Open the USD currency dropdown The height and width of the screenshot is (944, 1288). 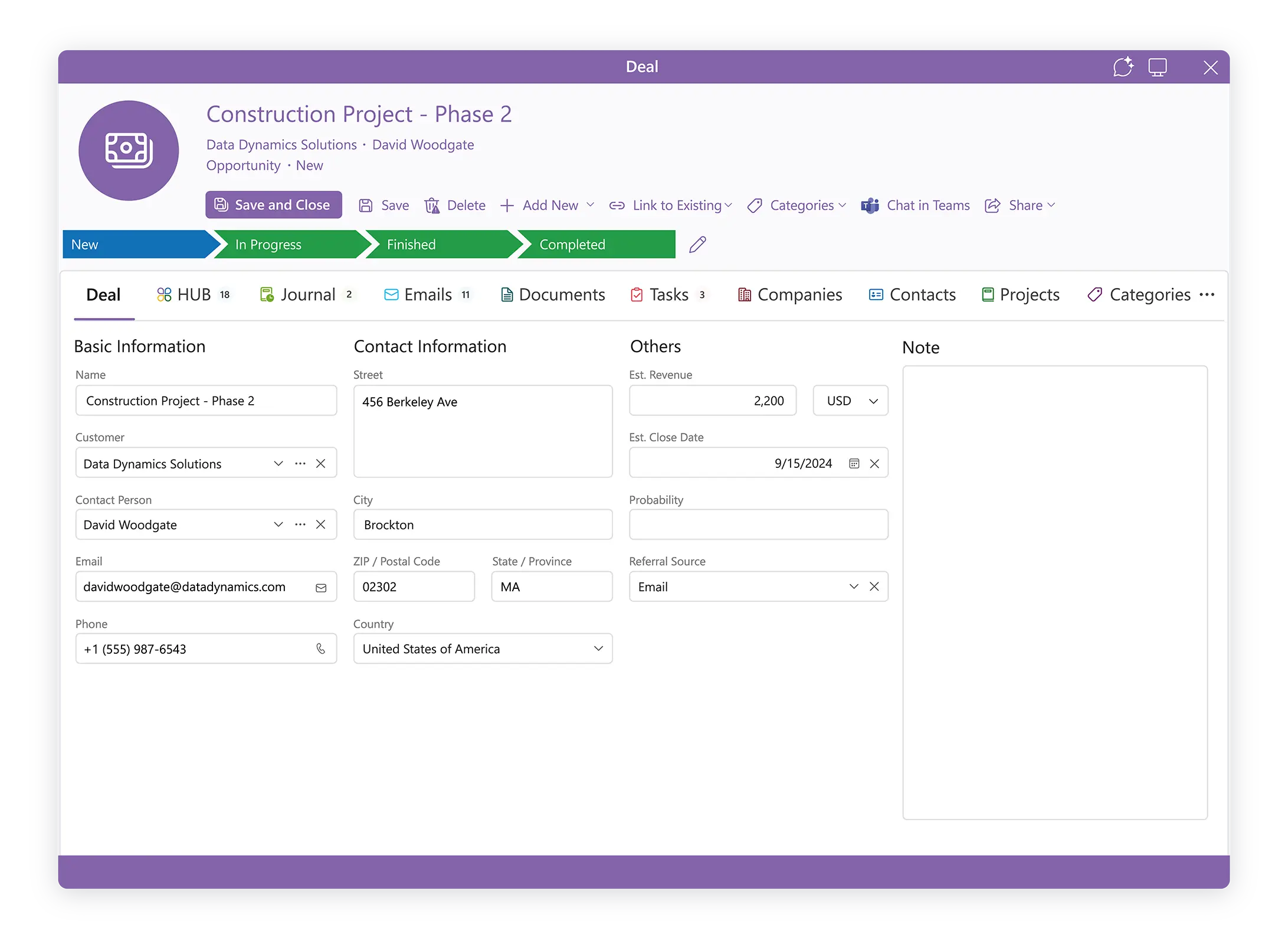pyautogui.click(x=850, y=401)
